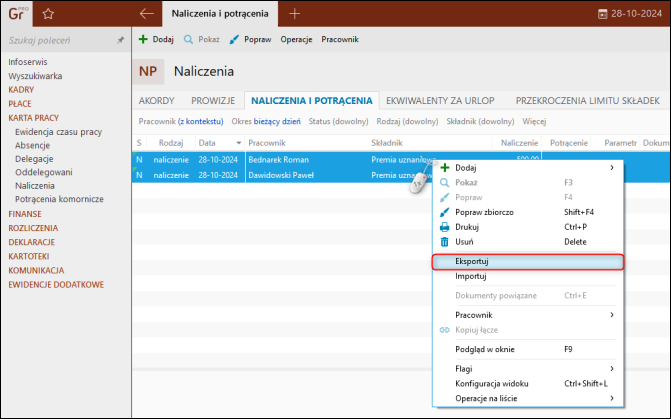Click the brush icon beside Popraw zbiorczo
Image resolution: width=671 pixels, height=419 pixels.
(x=445, y=212)
